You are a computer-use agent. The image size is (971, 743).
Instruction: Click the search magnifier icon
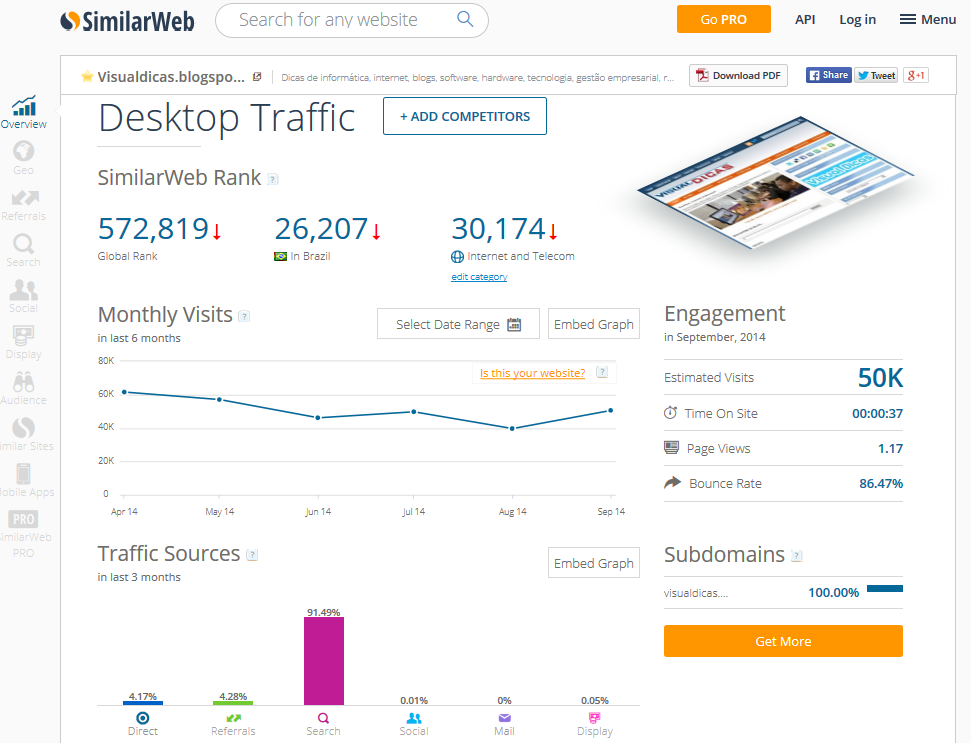465,19
